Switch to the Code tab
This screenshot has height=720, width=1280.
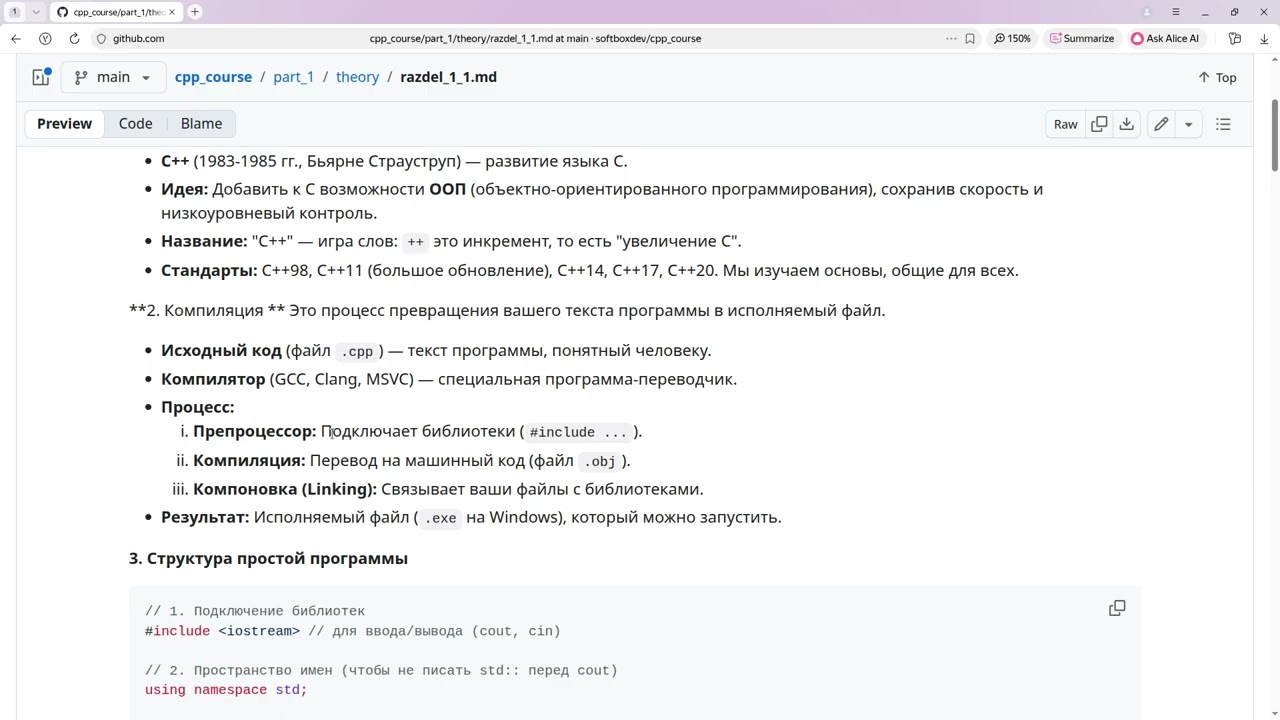135,124
